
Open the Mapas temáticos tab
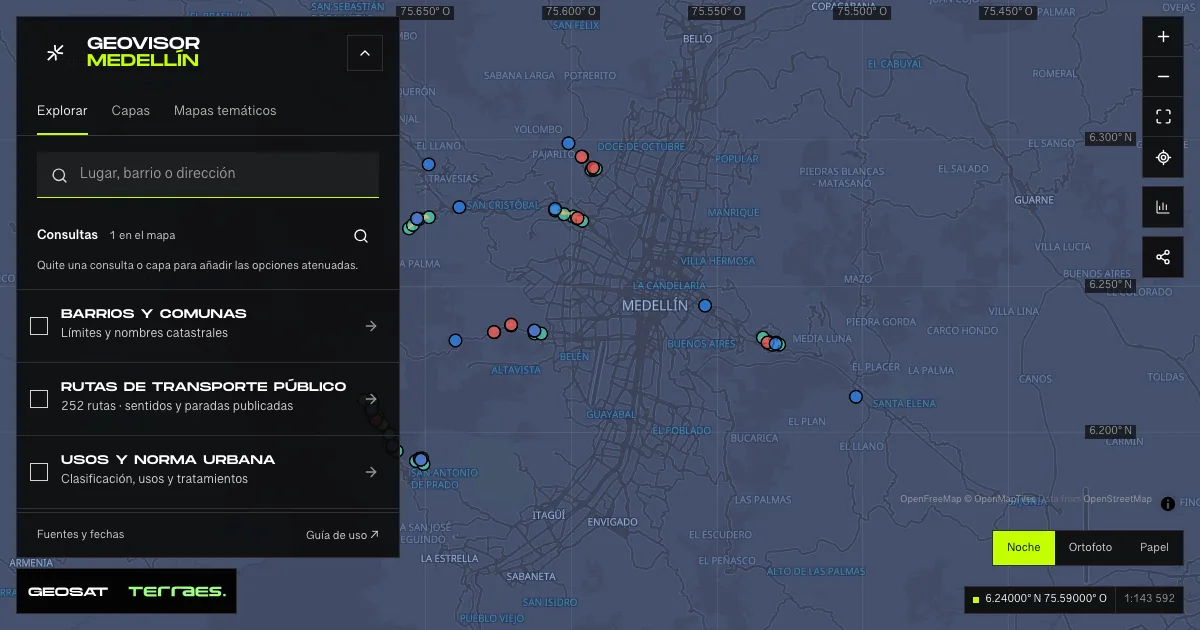pos(225,111)
